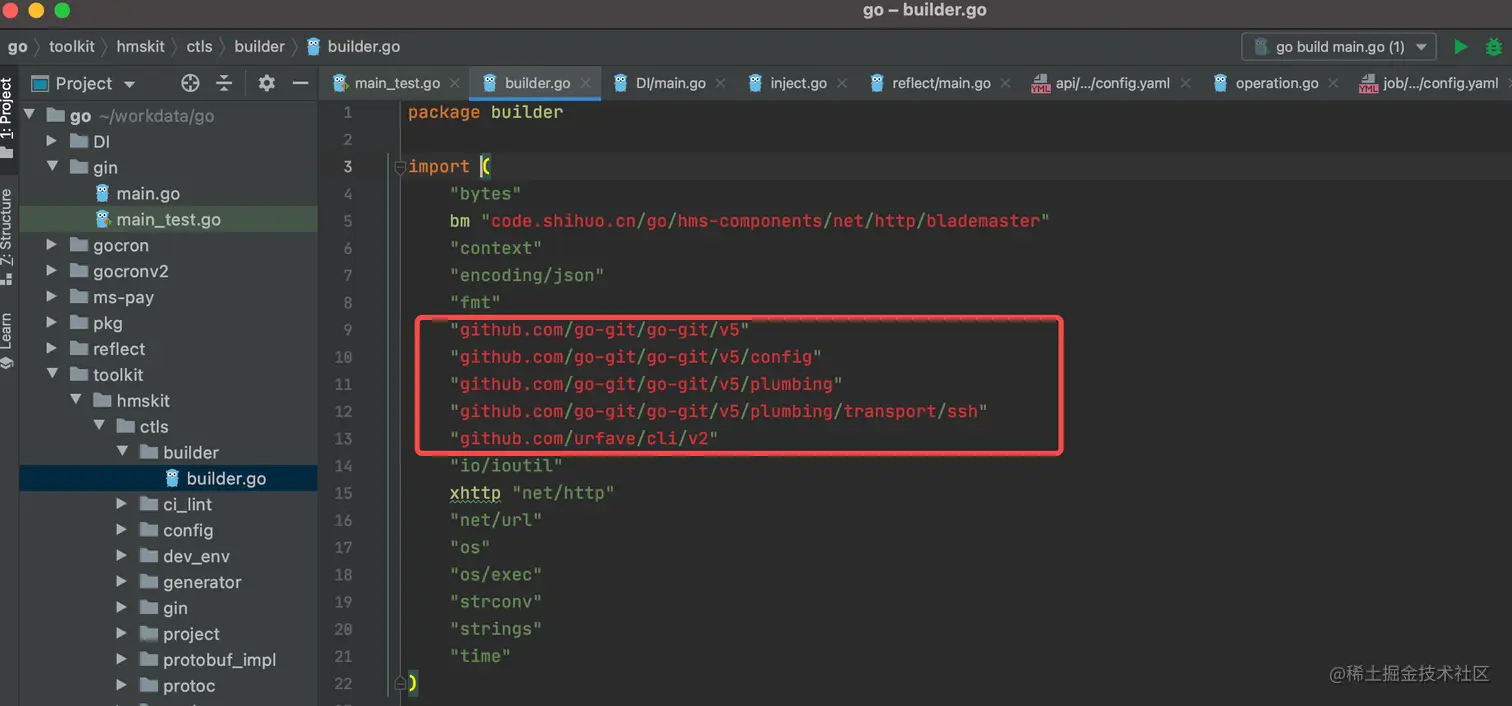Open the Structure tool window tab
This screenshot has height=706, width=1512.
pos(8,236)
